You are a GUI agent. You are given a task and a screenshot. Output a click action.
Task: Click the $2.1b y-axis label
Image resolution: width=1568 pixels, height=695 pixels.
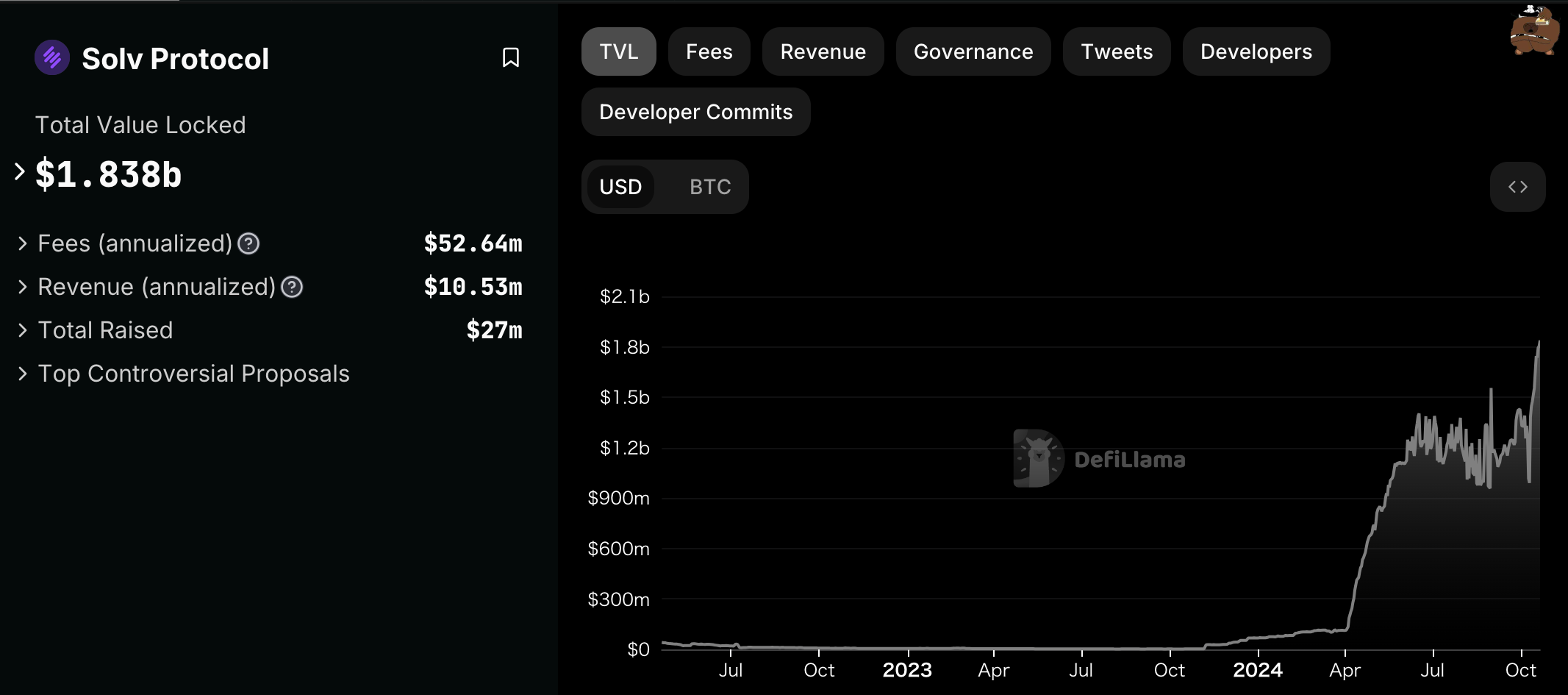(x=625, y=296)
